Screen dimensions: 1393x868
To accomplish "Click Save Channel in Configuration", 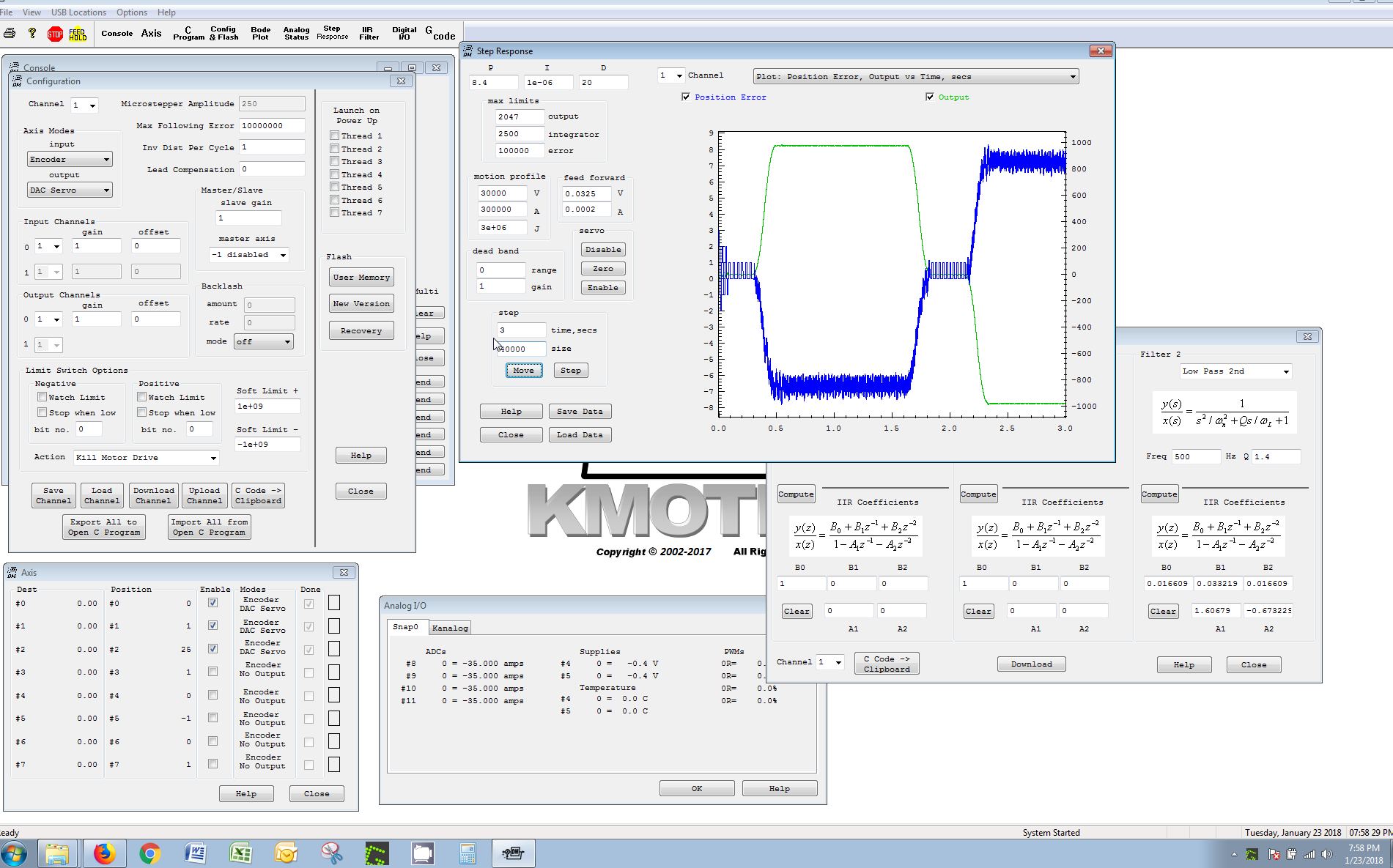I will [53, 496].
